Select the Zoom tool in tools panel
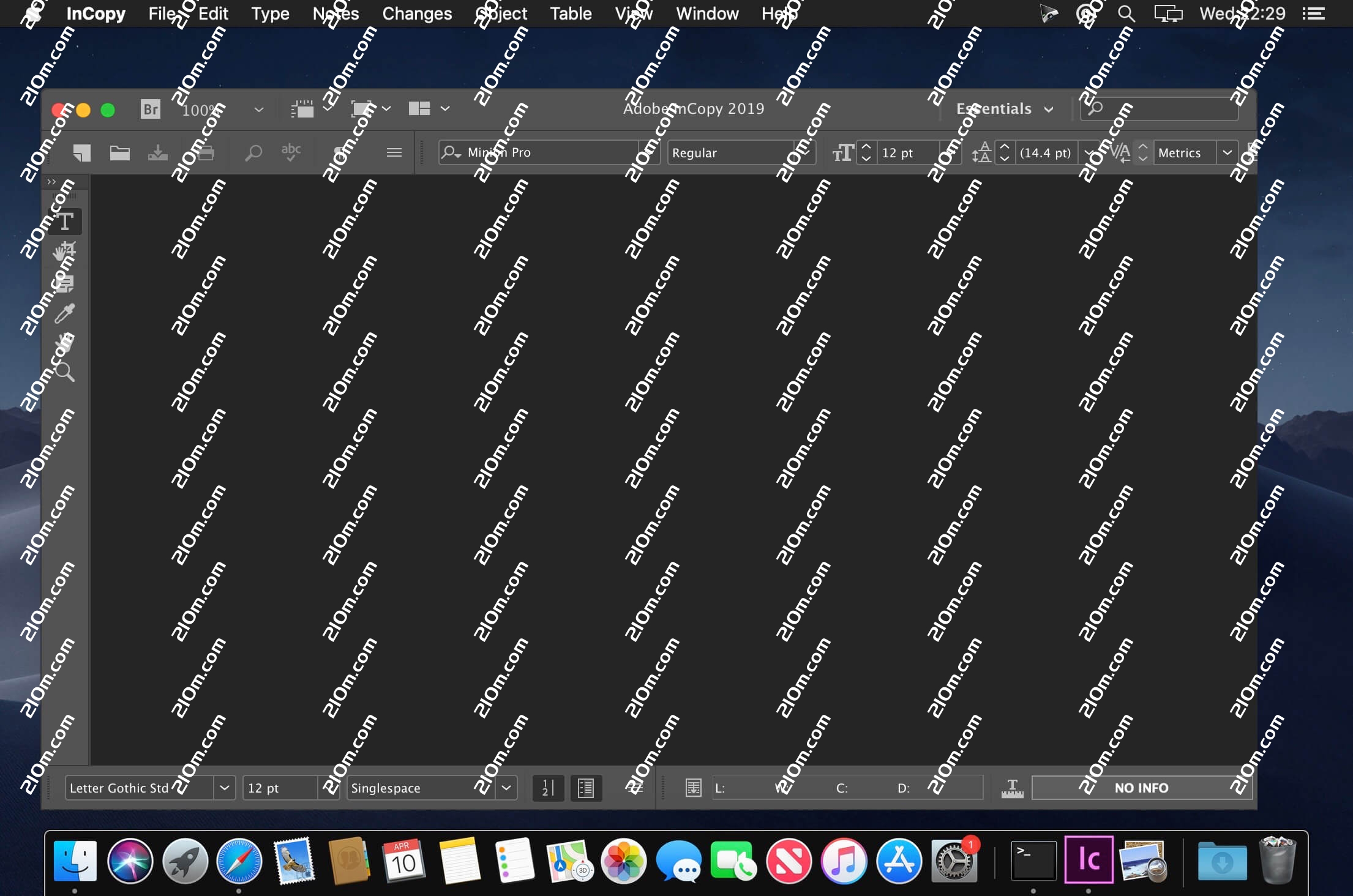 point(65,371)
